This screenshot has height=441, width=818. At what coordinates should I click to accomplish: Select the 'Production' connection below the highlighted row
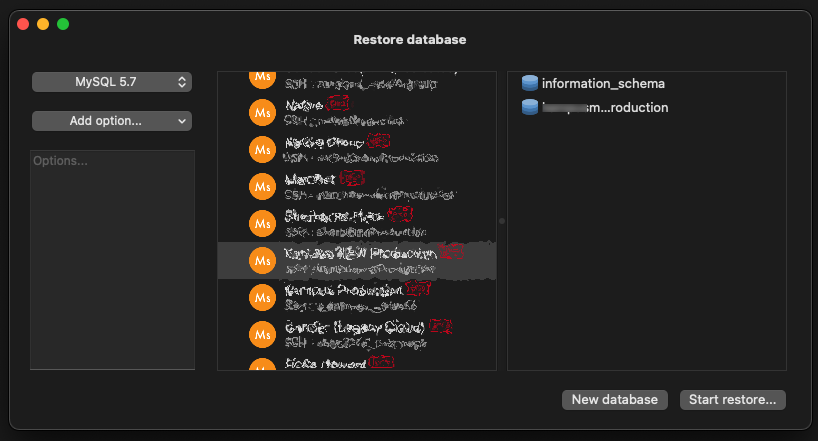click(357, 297)
